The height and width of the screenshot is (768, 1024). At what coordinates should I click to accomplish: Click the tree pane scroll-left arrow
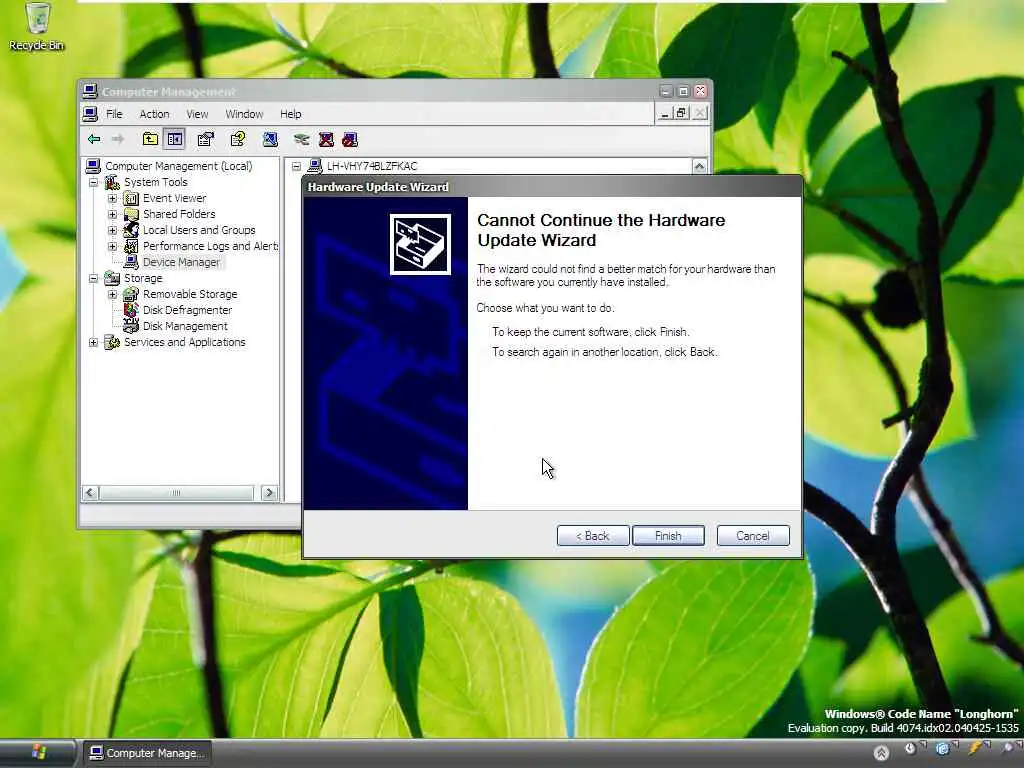pos(91,492)
